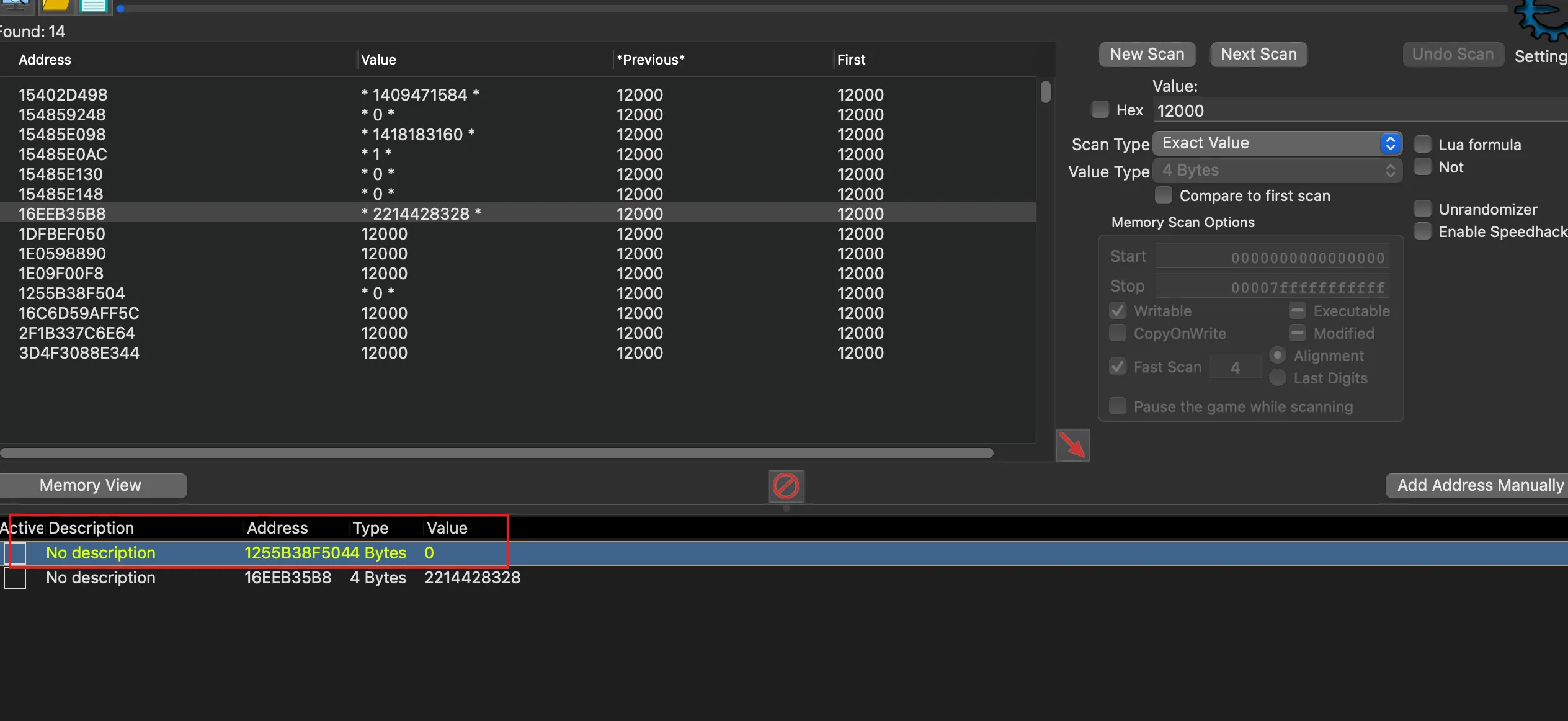Select result address 1E0598890
This screenshot has width=1568, height=721.
pyautogui.click(x=62, y=253)
